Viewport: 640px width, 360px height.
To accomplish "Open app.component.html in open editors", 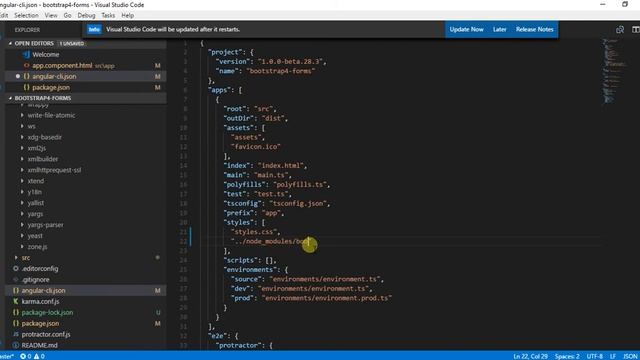I will (x=62, y=66).
